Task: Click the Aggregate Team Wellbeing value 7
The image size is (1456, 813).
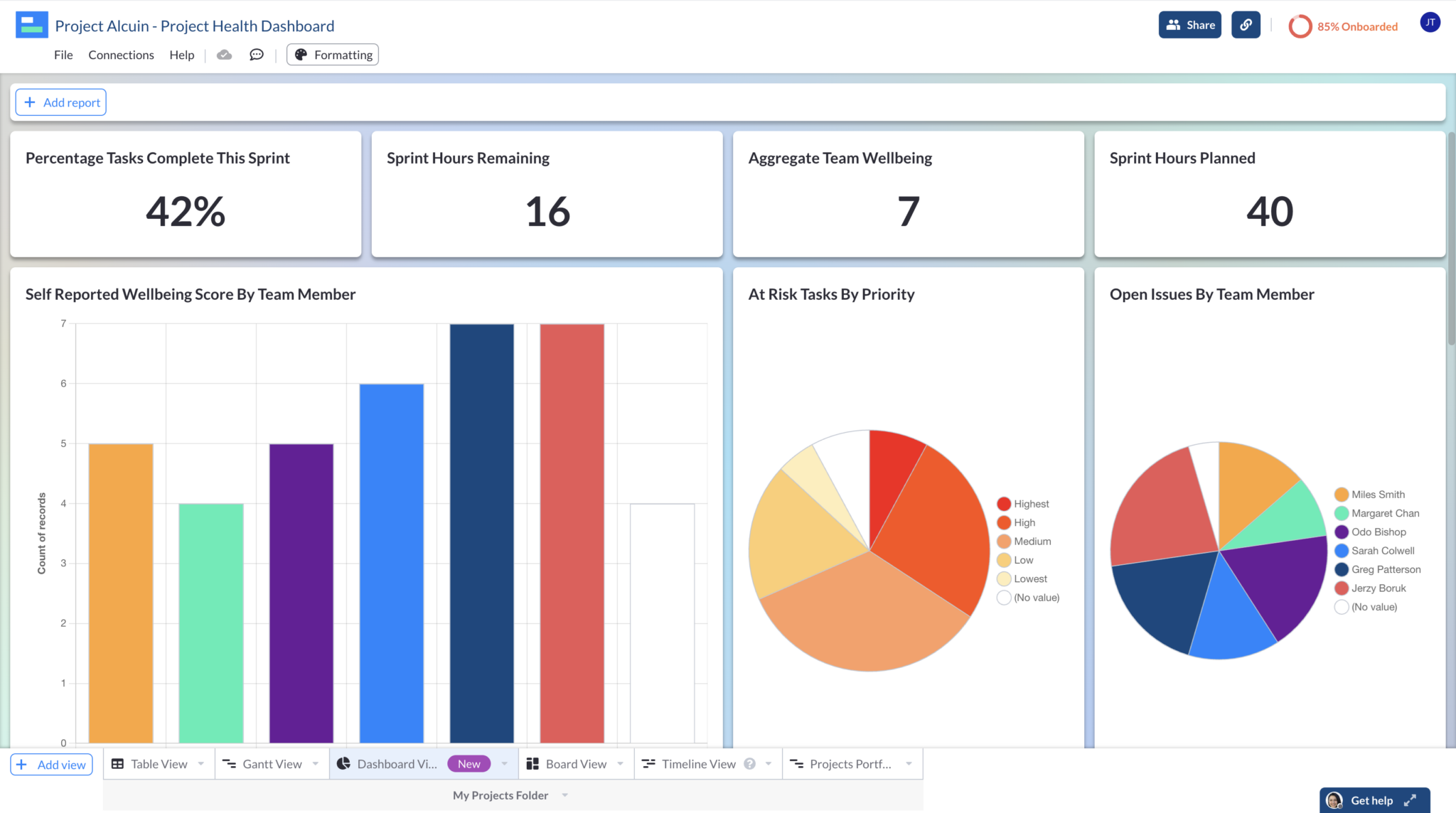Action: (909, 212)
